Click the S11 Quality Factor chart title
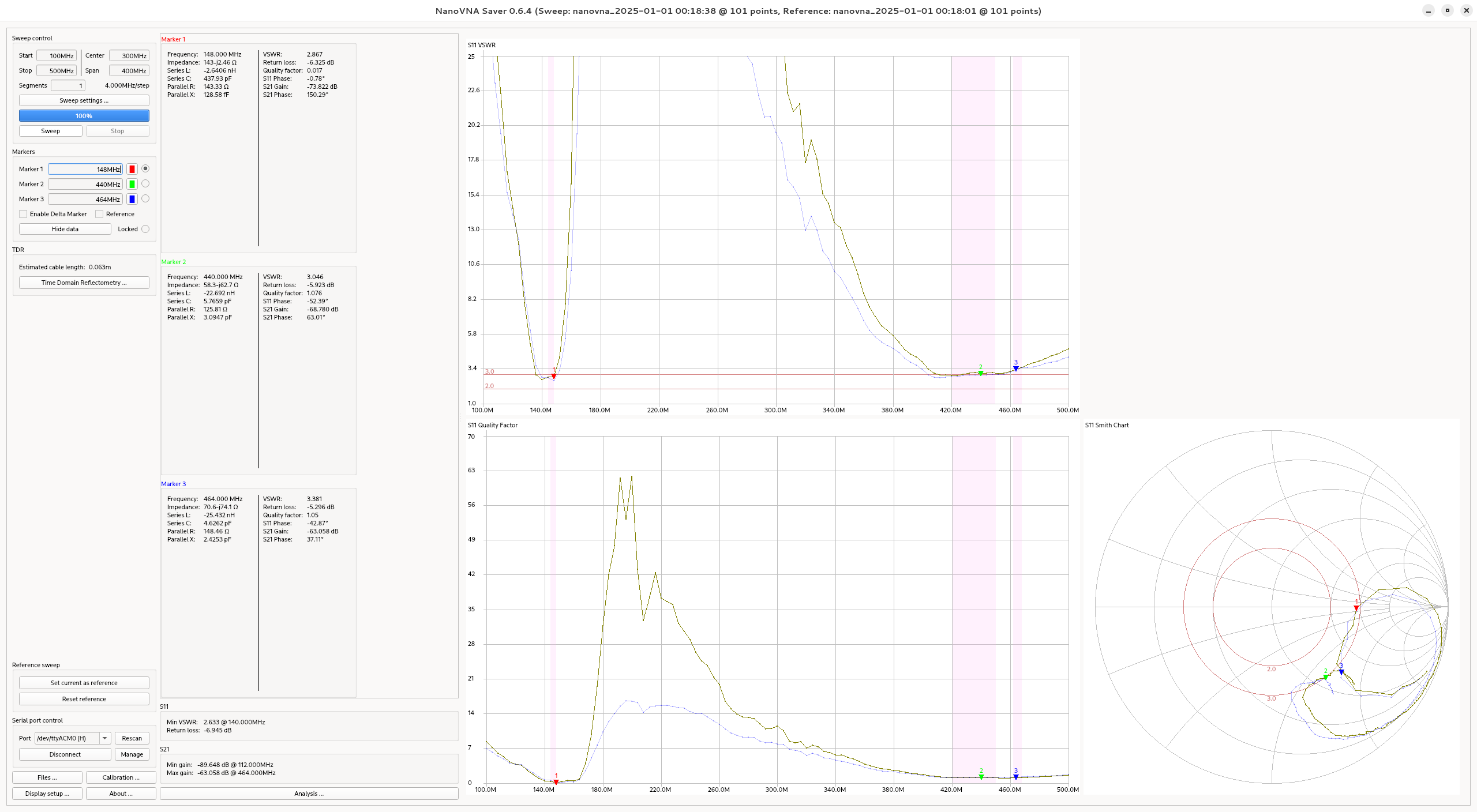The image size is (1477, 812). click(493, 425)
